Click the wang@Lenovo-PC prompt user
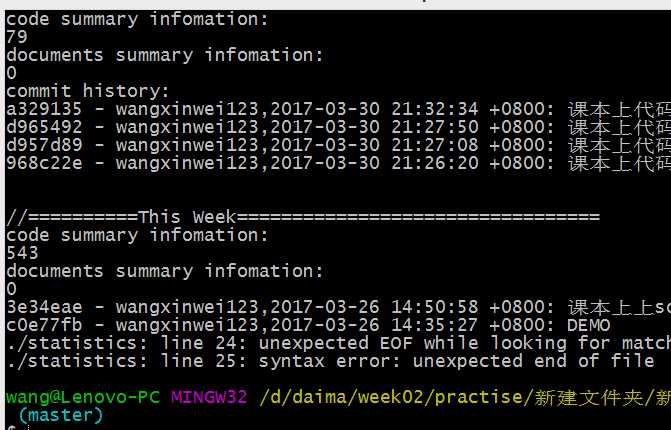The width and height of the screenshot is (671, 430). coord(83,397)
